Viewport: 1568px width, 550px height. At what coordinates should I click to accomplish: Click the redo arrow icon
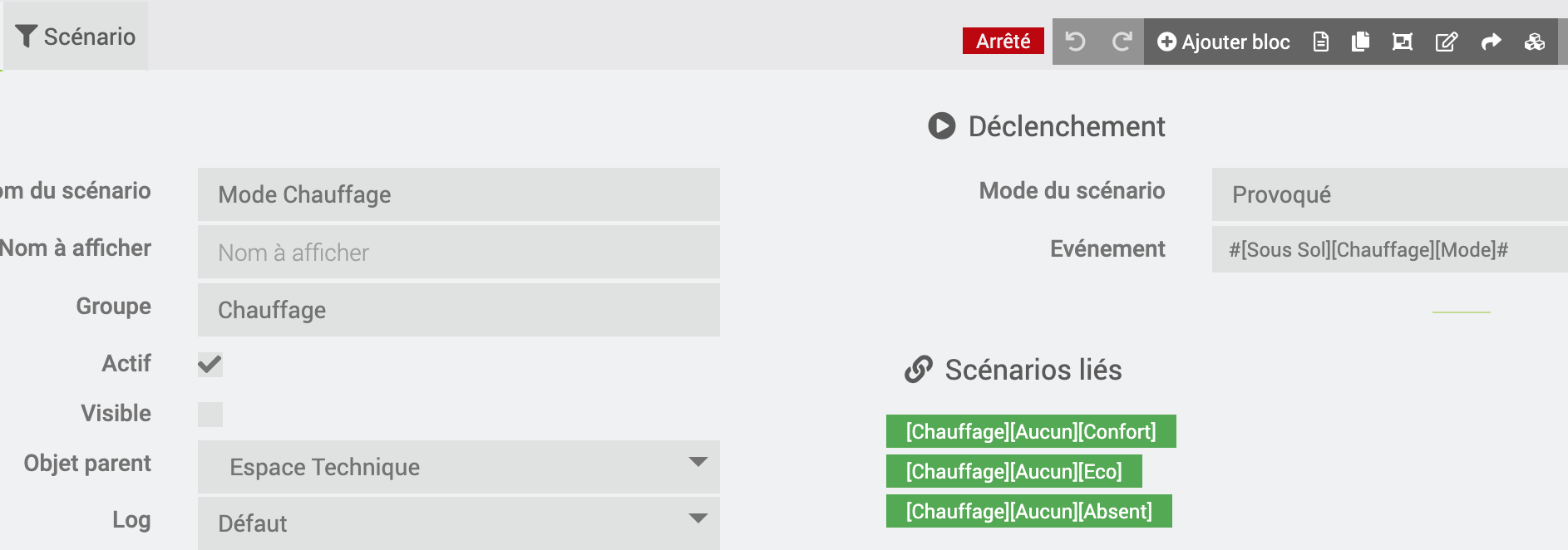(1122, 42)
